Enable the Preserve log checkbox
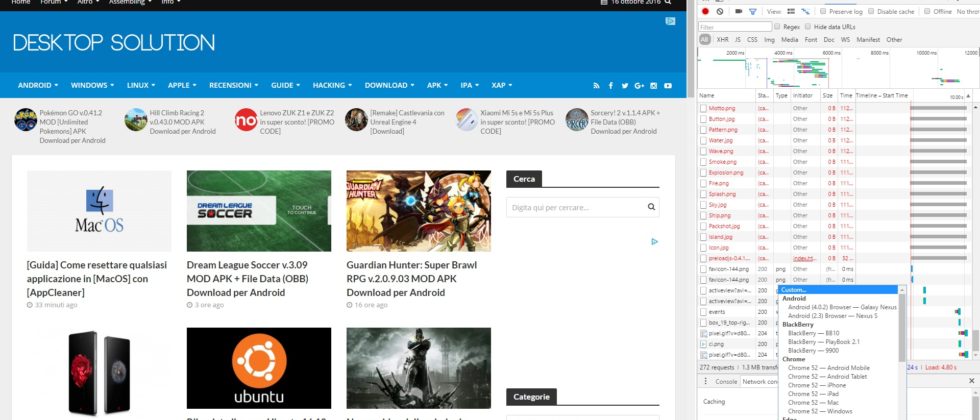Viewport: 980px width, 420px height. (x=822, y=11)
